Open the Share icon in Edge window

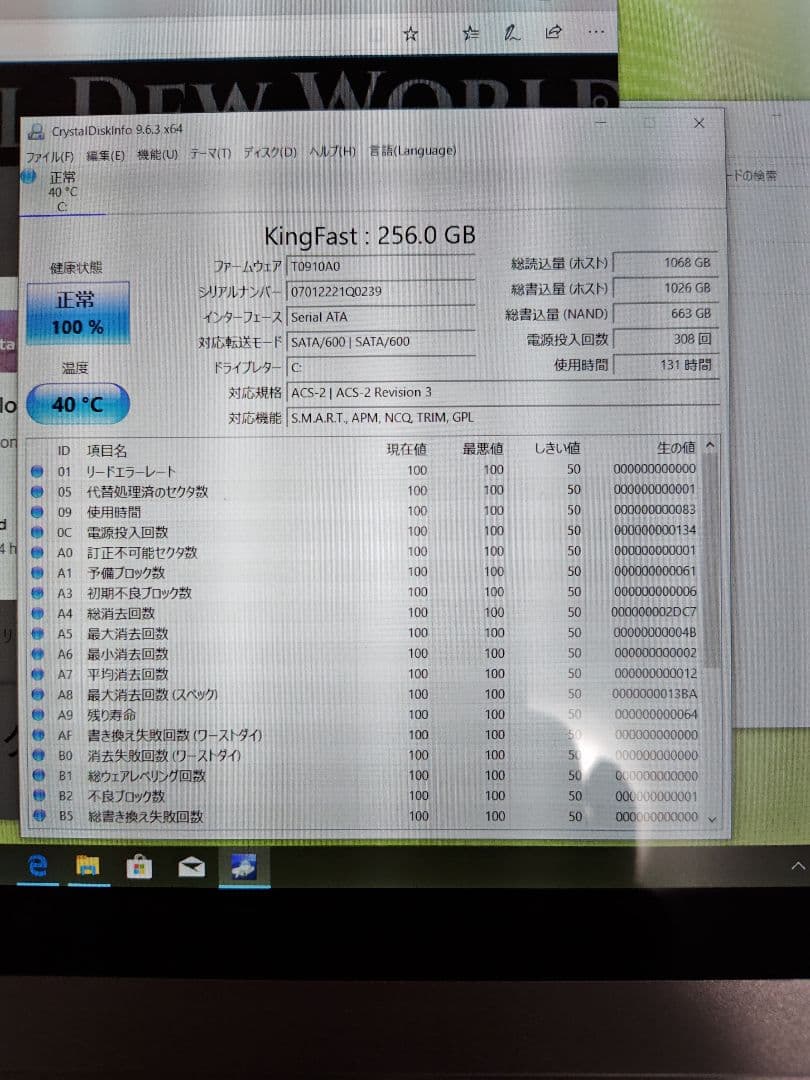(x=553, y=32)
